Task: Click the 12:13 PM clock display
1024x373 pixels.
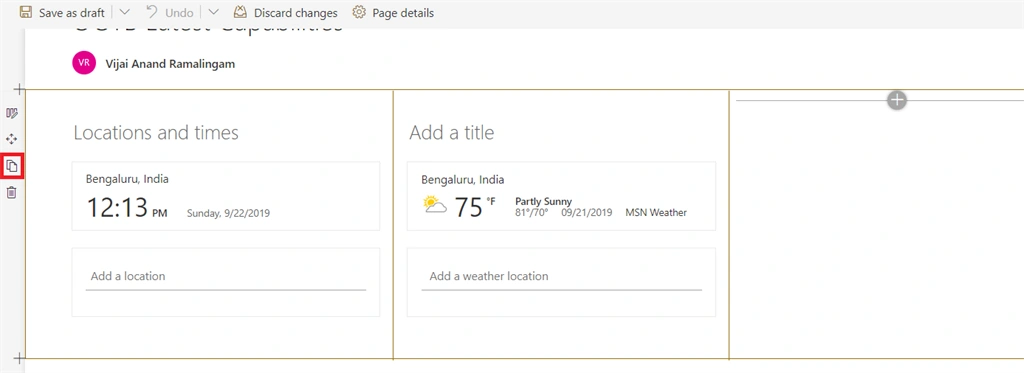Action: point(127,208)
